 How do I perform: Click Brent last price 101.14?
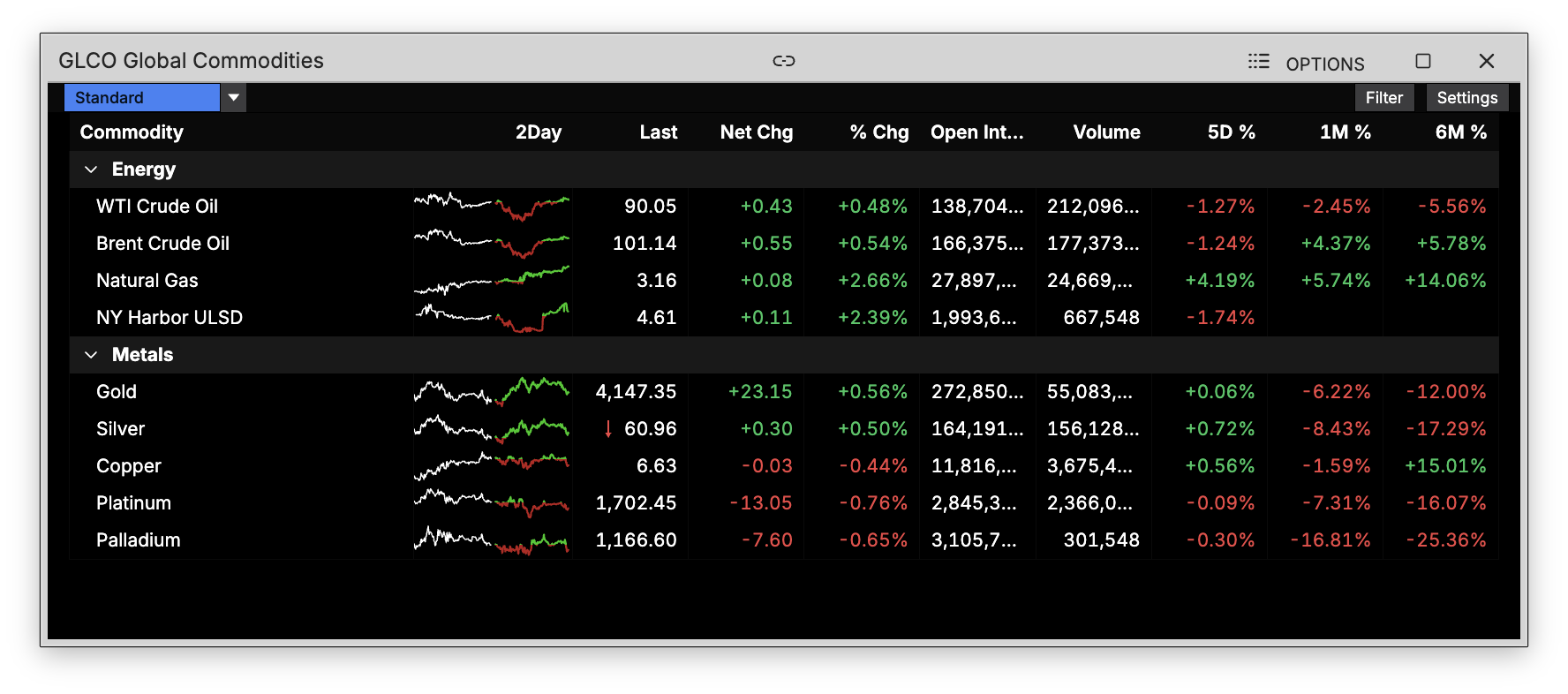645,244
